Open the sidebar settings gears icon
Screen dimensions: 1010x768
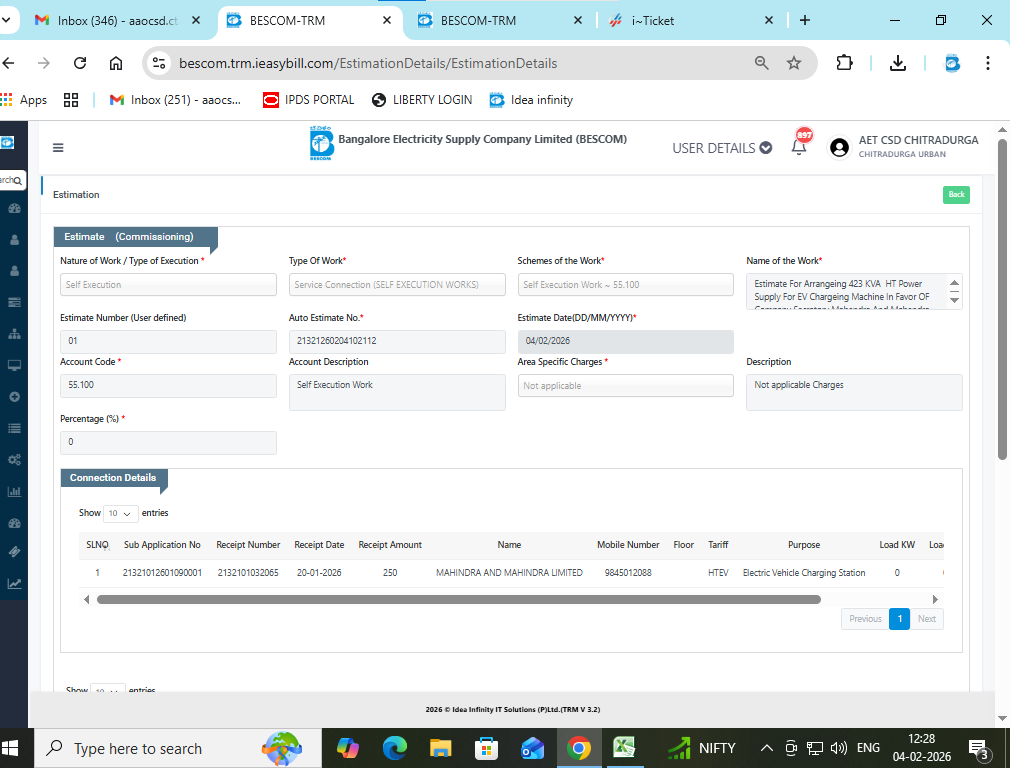click(x=14, y=460)
